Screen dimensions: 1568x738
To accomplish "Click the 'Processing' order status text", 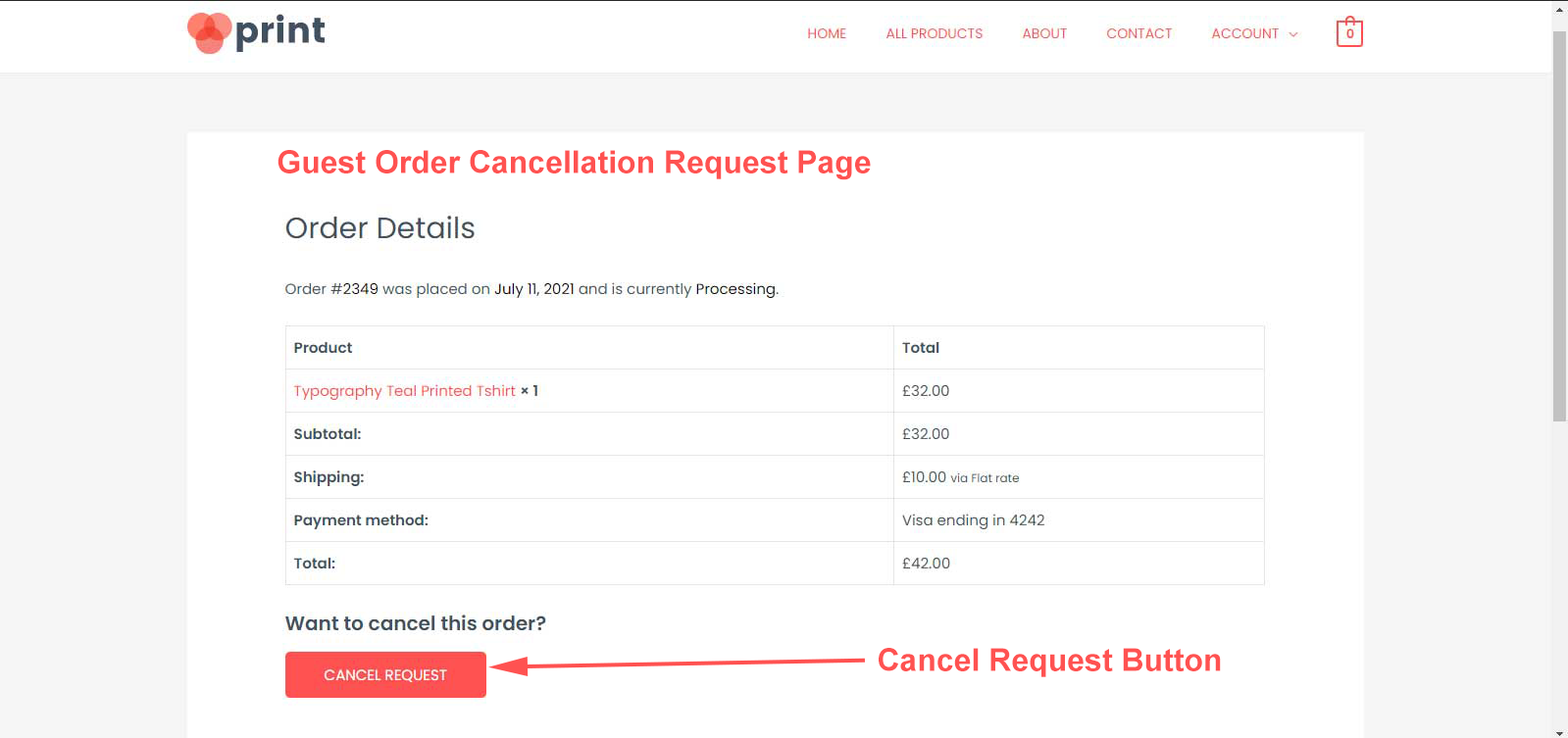I will pos(735,288).
